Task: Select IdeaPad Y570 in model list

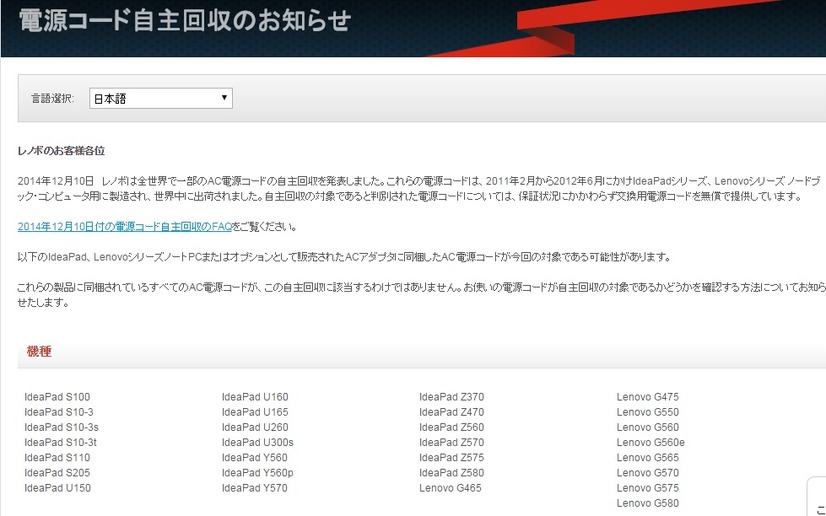Action: (254, 489)
